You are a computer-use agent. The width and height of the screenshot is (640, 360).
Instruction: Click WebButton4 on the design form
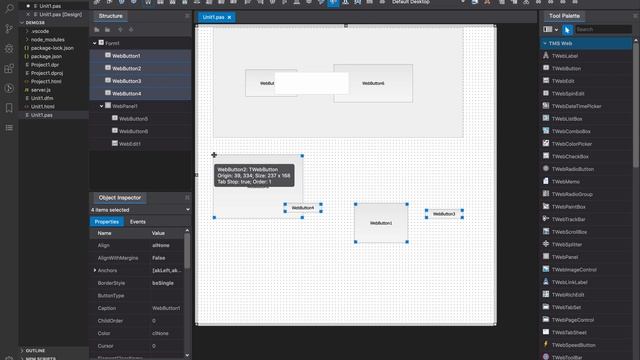click(x=303, y=208)
